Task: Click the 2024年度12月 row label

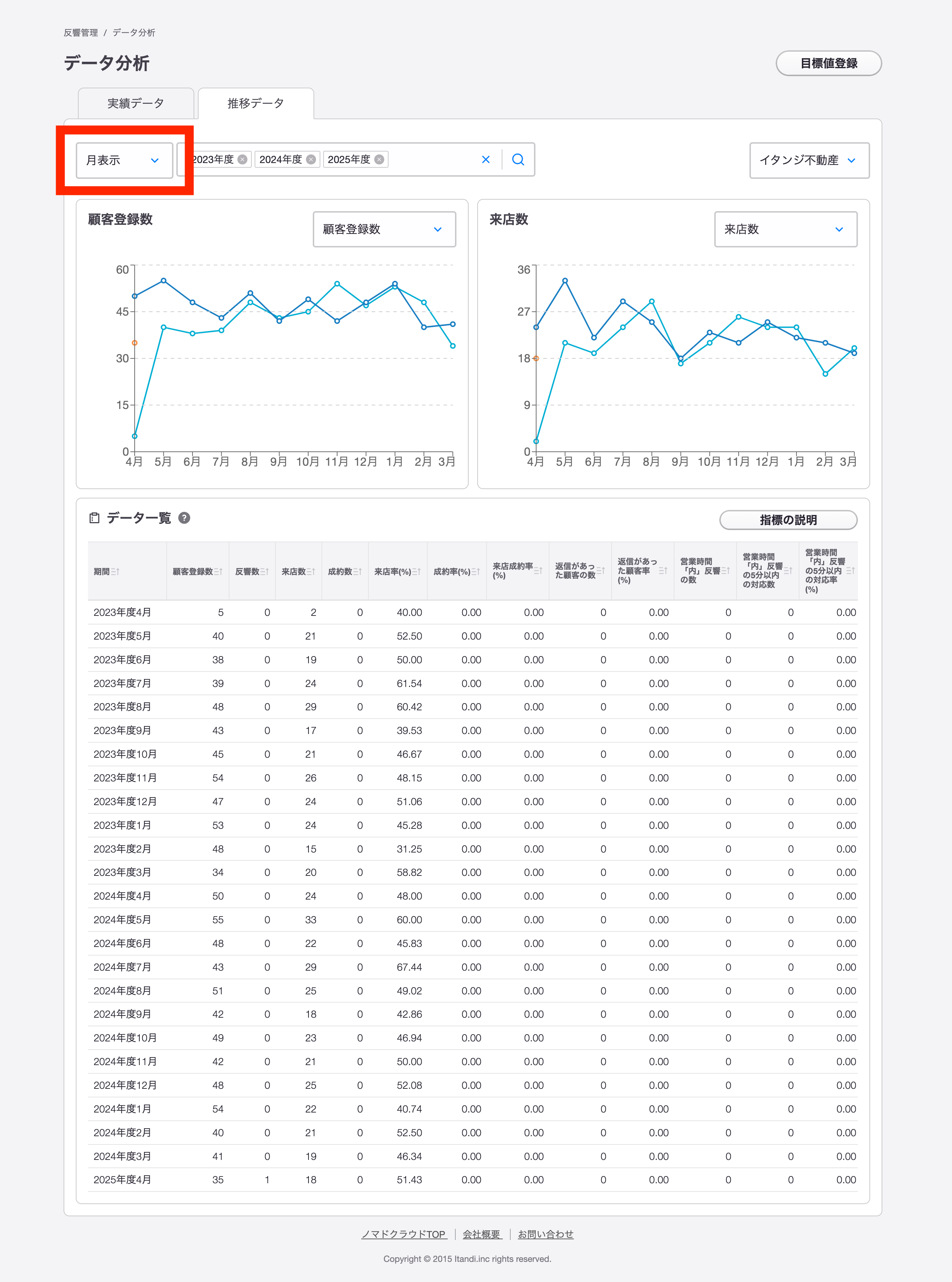Action: (125, 1085)
